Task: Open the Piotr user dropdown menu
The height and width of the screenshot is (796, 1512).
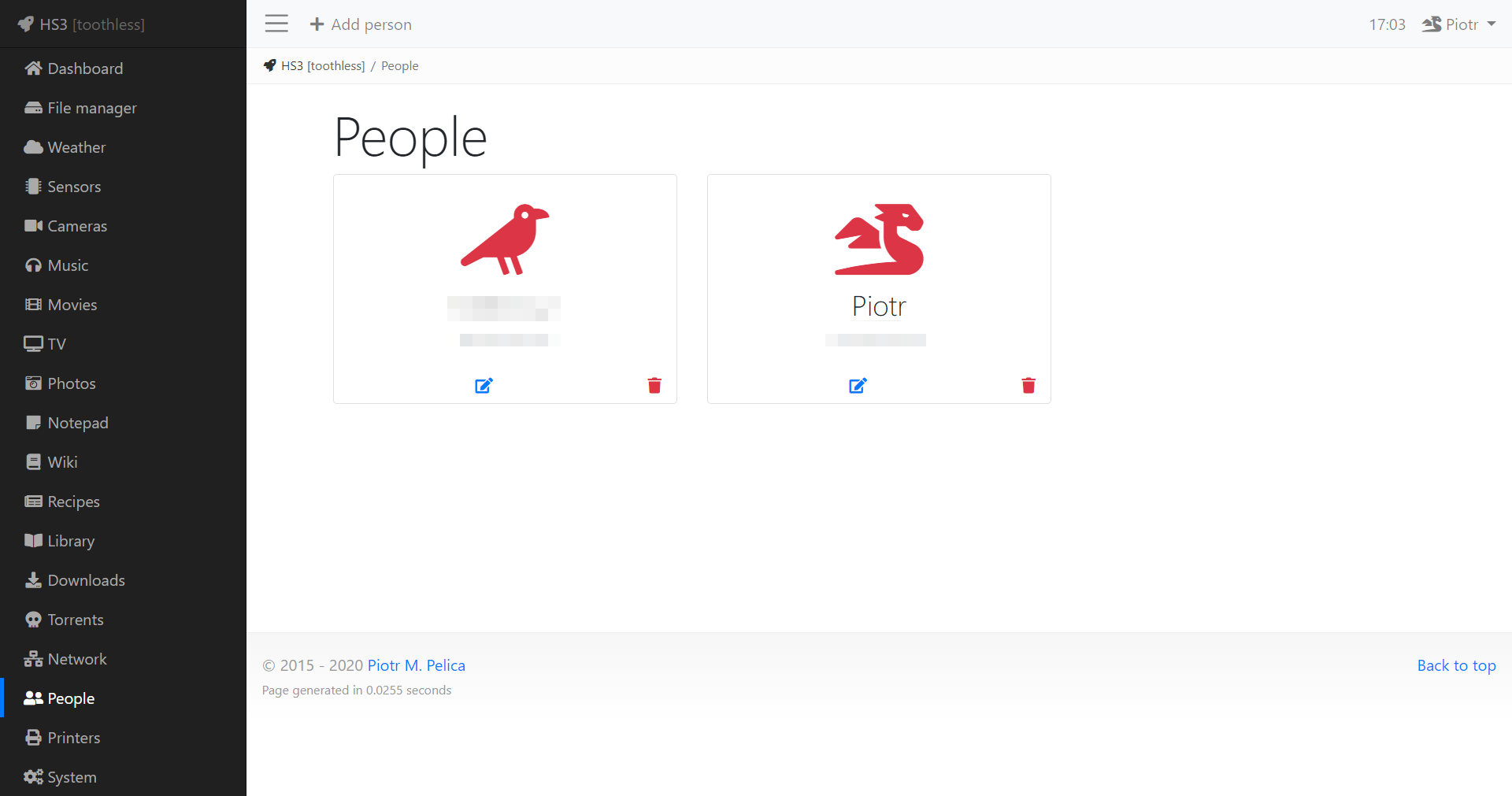Action: click(1458, 24)
